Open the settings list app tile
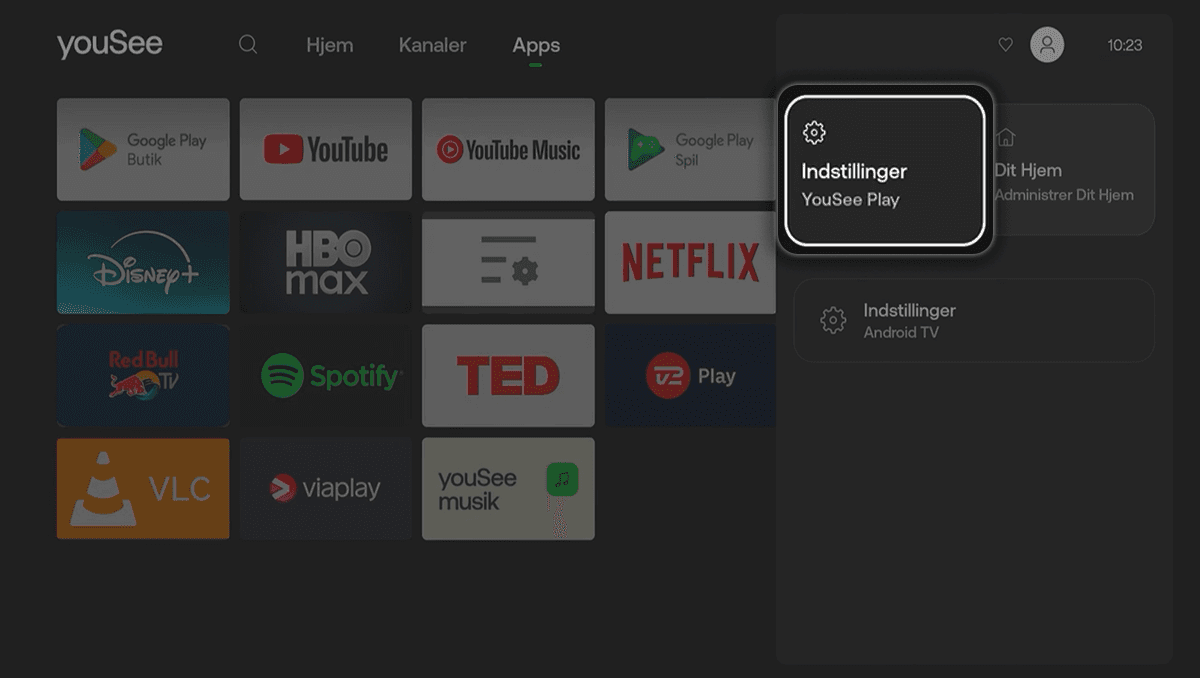Image resolution: width=1200 pixels, height=678 pixels. 508,262
